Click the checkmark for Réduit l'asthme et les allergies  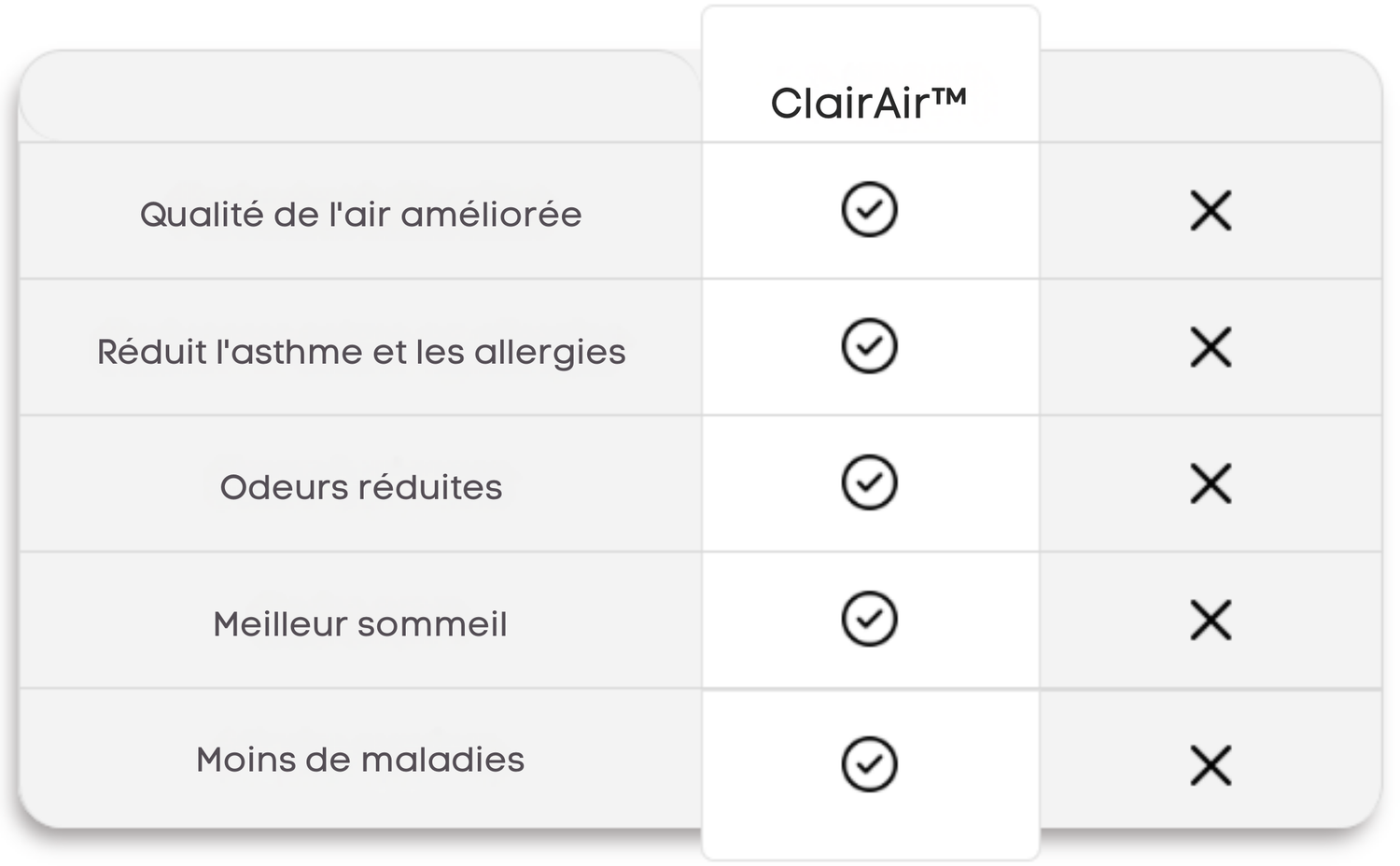[869, 346]
